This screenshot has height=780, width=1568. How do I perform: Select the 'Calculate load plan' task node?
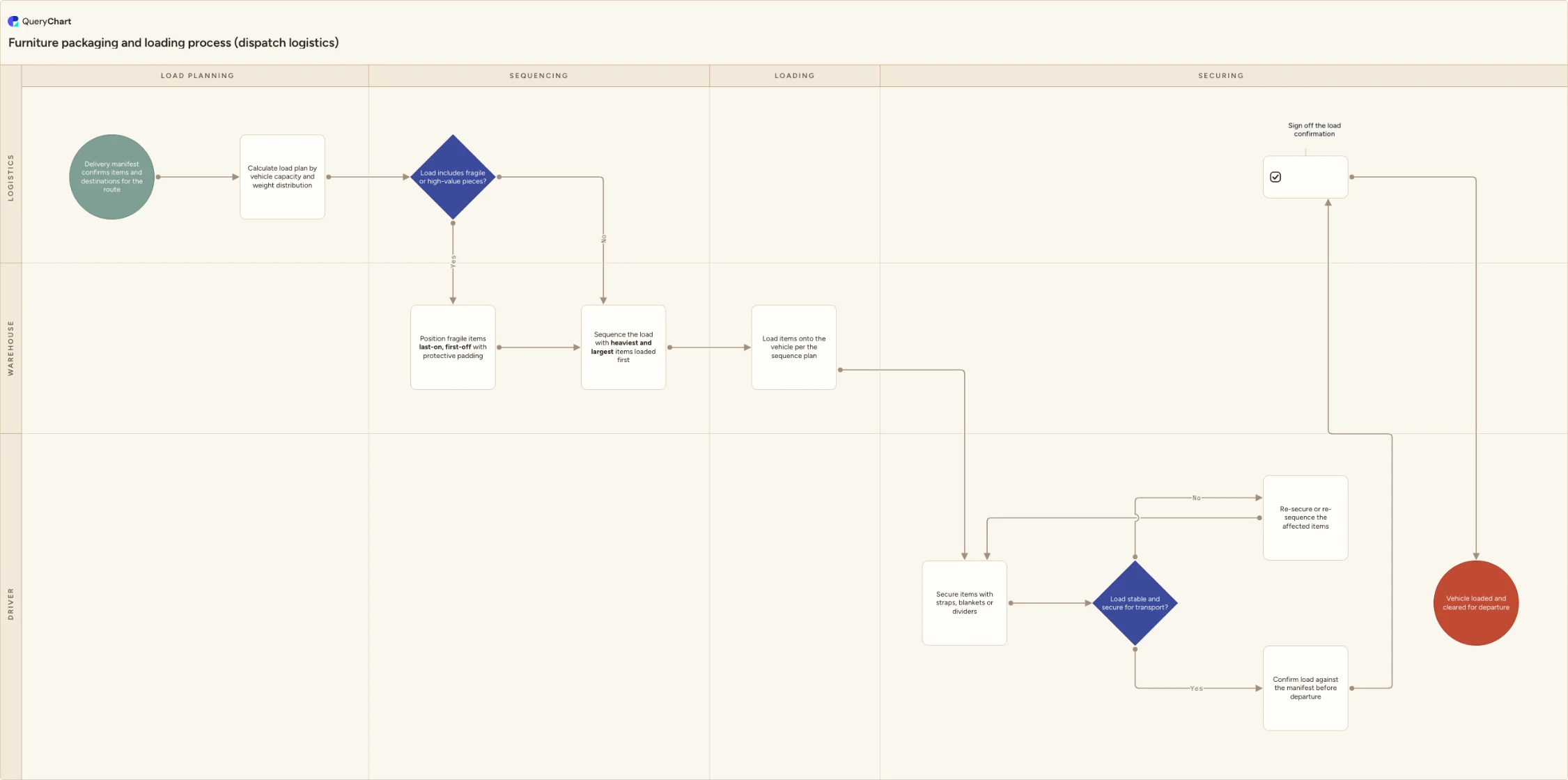[282, 177]
